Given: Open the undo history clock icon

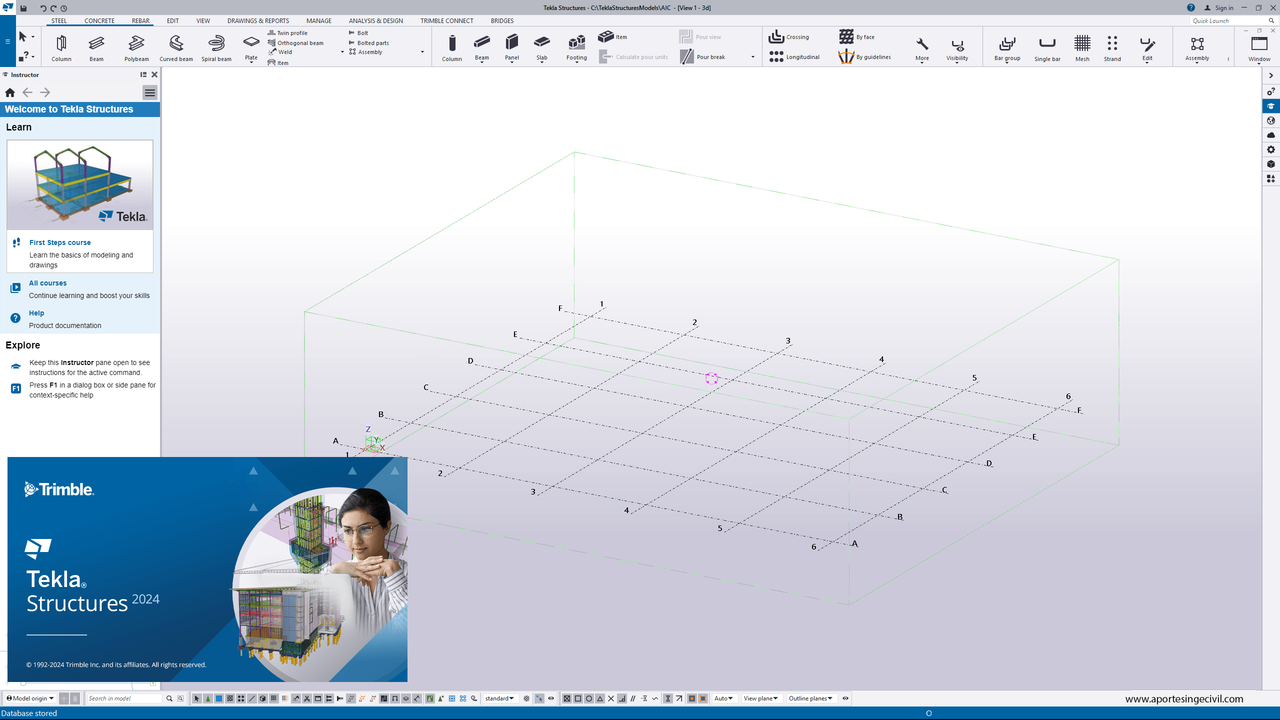Looking at the screenshot, I should (64, 8).
